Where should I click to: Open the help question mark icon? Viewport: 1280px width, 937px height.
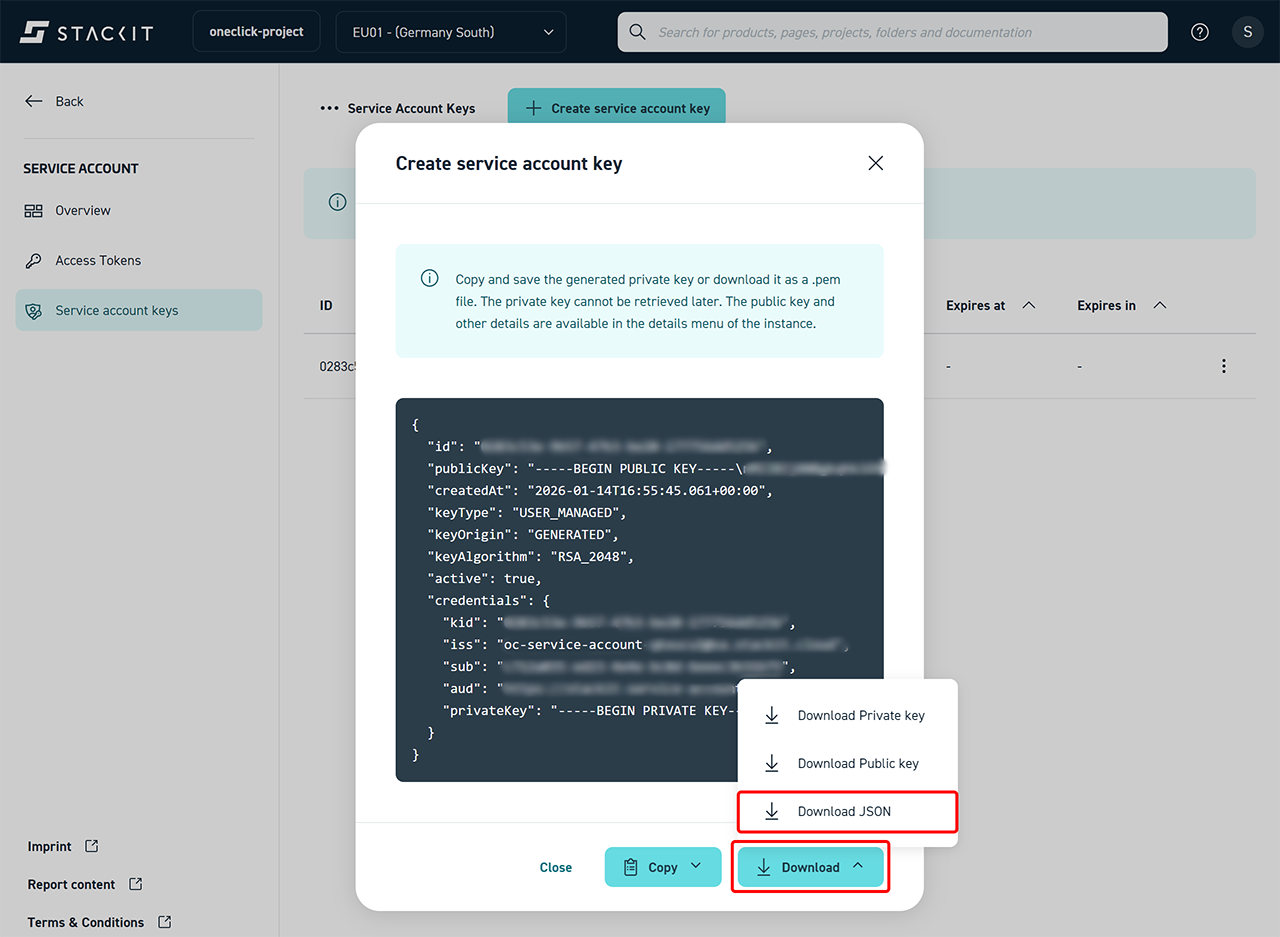pyautogui.click(x=1200, y=32)
